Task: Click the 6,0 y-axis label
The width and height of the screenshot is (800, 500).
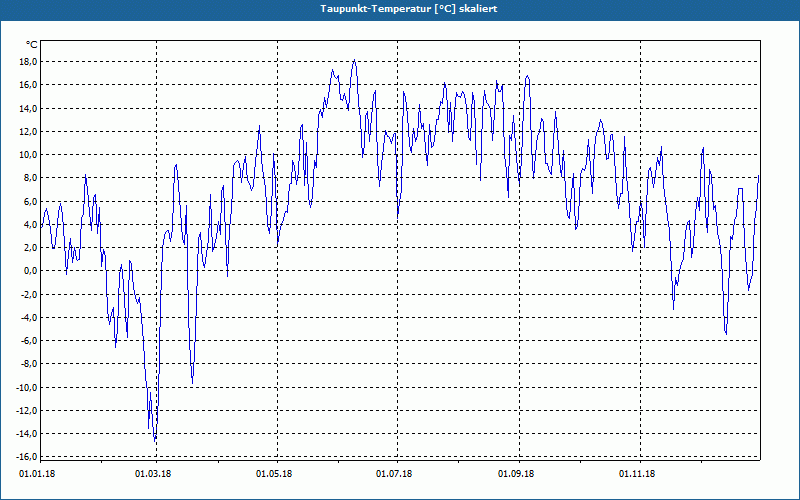Action: point(30,202)
